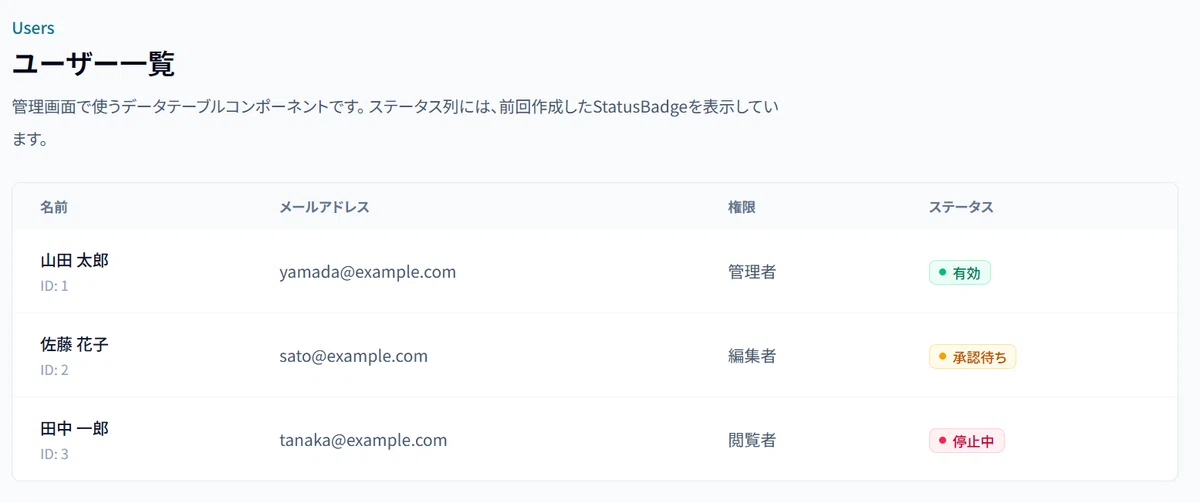The height and width of the screenshot is (503, 1200).
Task: Click the ステータス column header
Action: point(961,207)
